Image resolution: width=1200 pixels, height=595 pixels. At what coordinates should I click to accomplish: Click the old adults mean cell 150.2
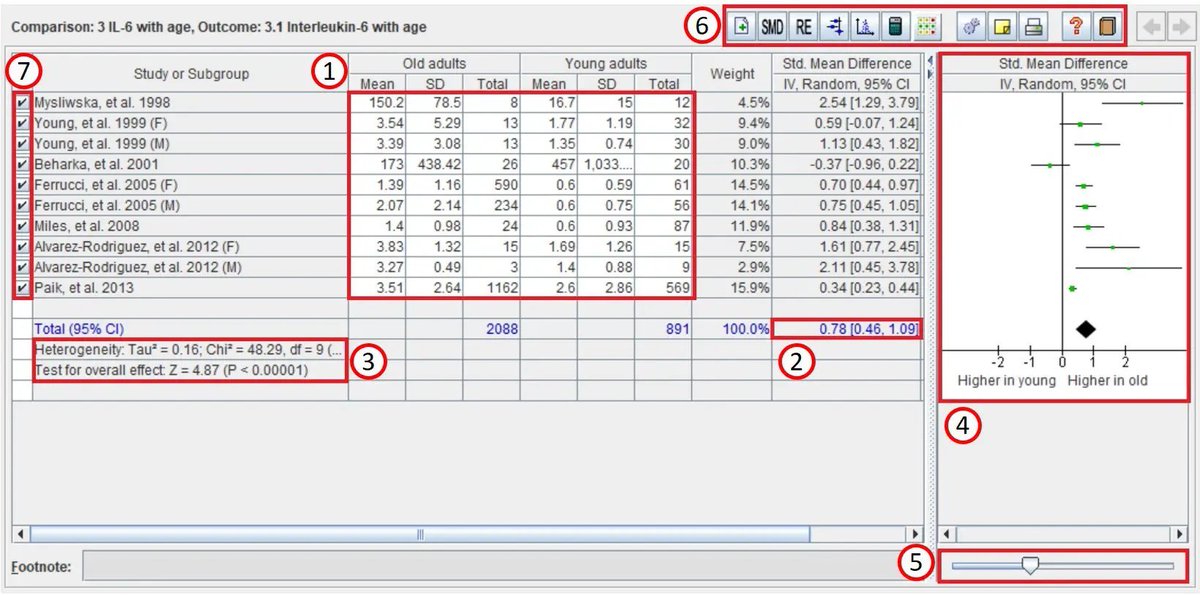click(378, 102)
